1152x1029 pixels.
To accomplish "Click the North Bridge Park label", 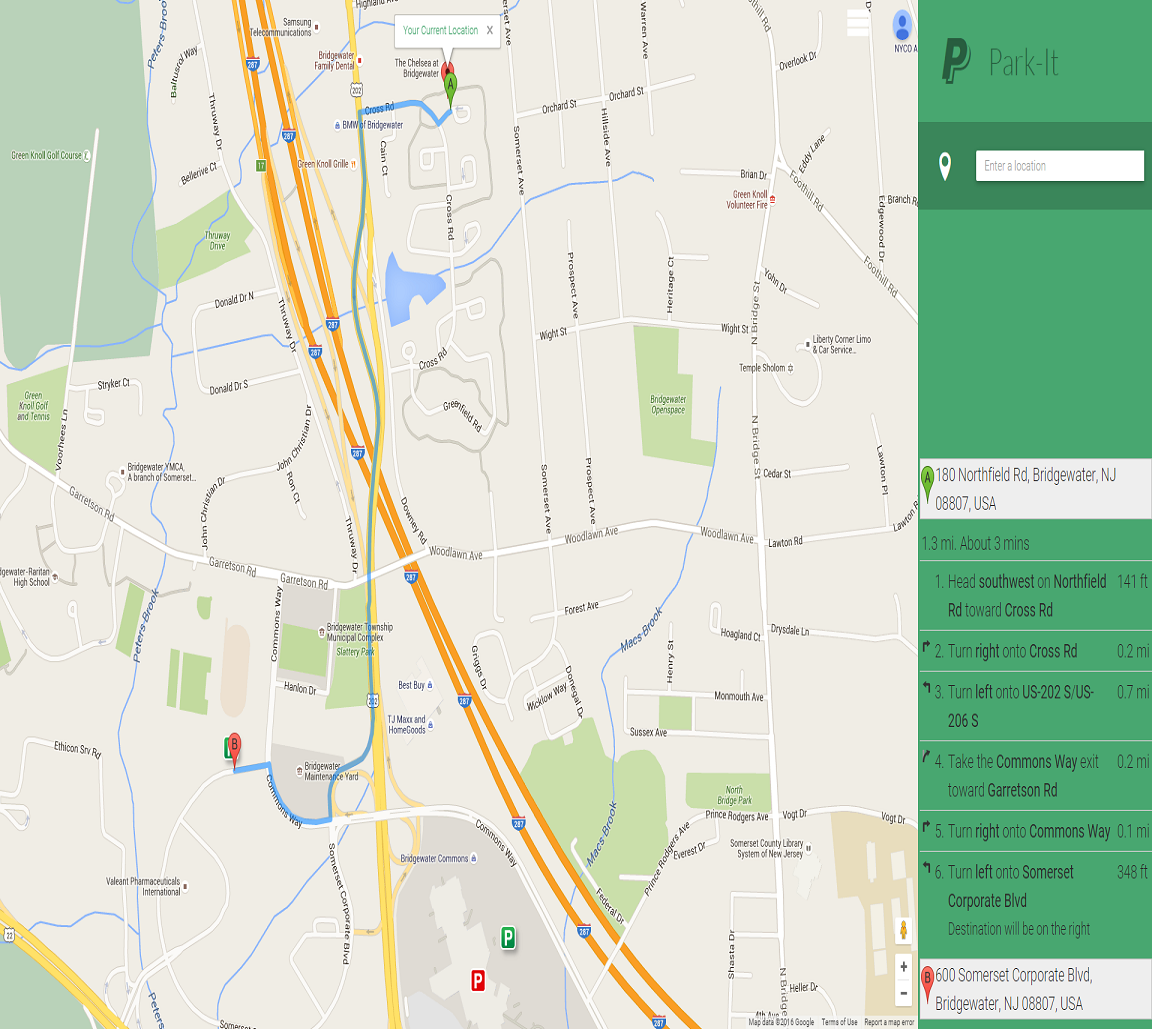I will 734,795.
